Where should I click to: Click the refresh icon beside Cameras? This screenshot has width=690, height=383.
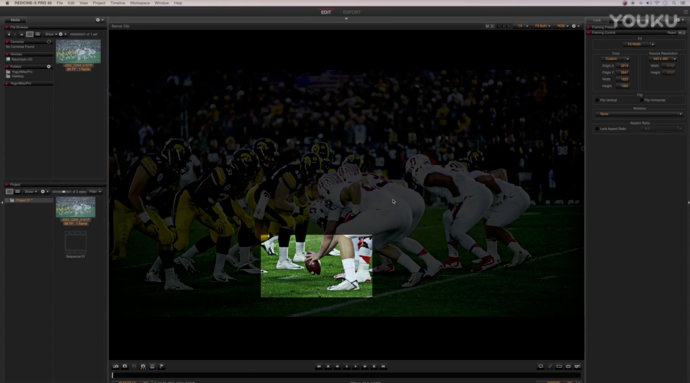(x=49, y=42)
